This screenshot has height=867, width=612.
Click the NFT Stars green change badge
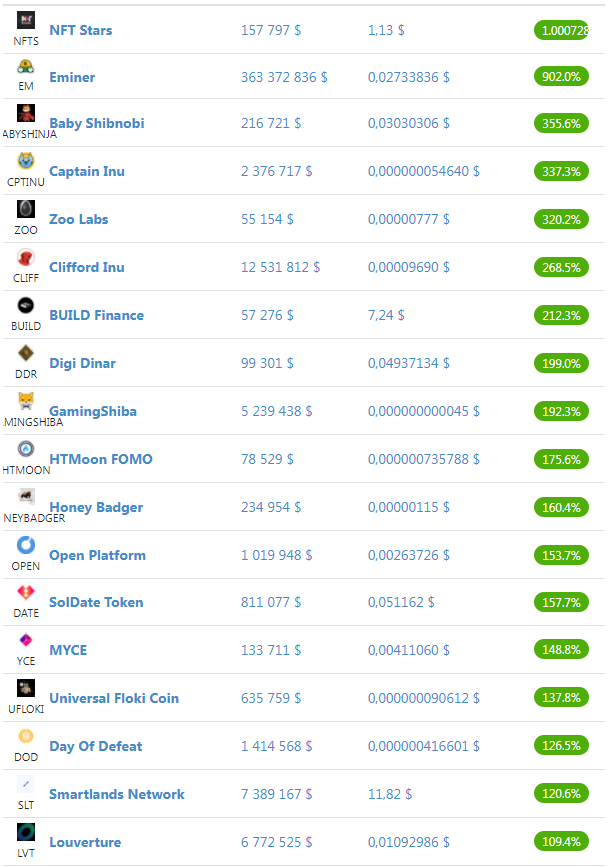(x=561, y=30)
